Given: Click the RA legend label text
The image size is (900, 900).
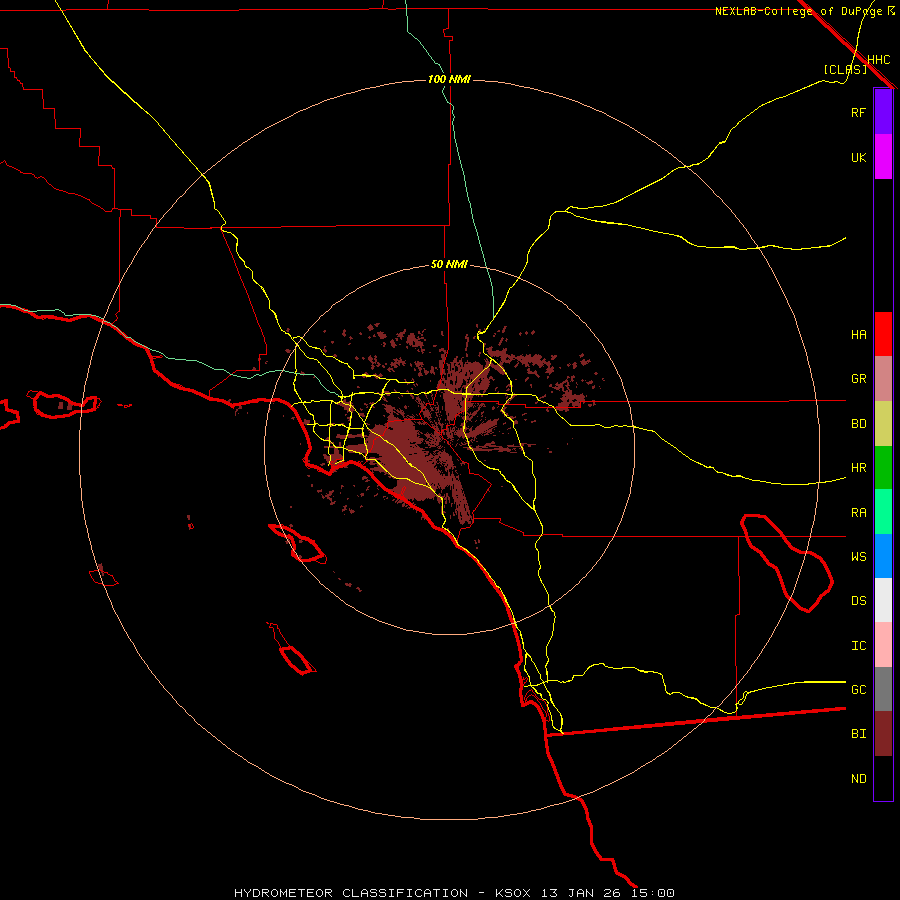Looking at the screenshot, I should 858,512.
